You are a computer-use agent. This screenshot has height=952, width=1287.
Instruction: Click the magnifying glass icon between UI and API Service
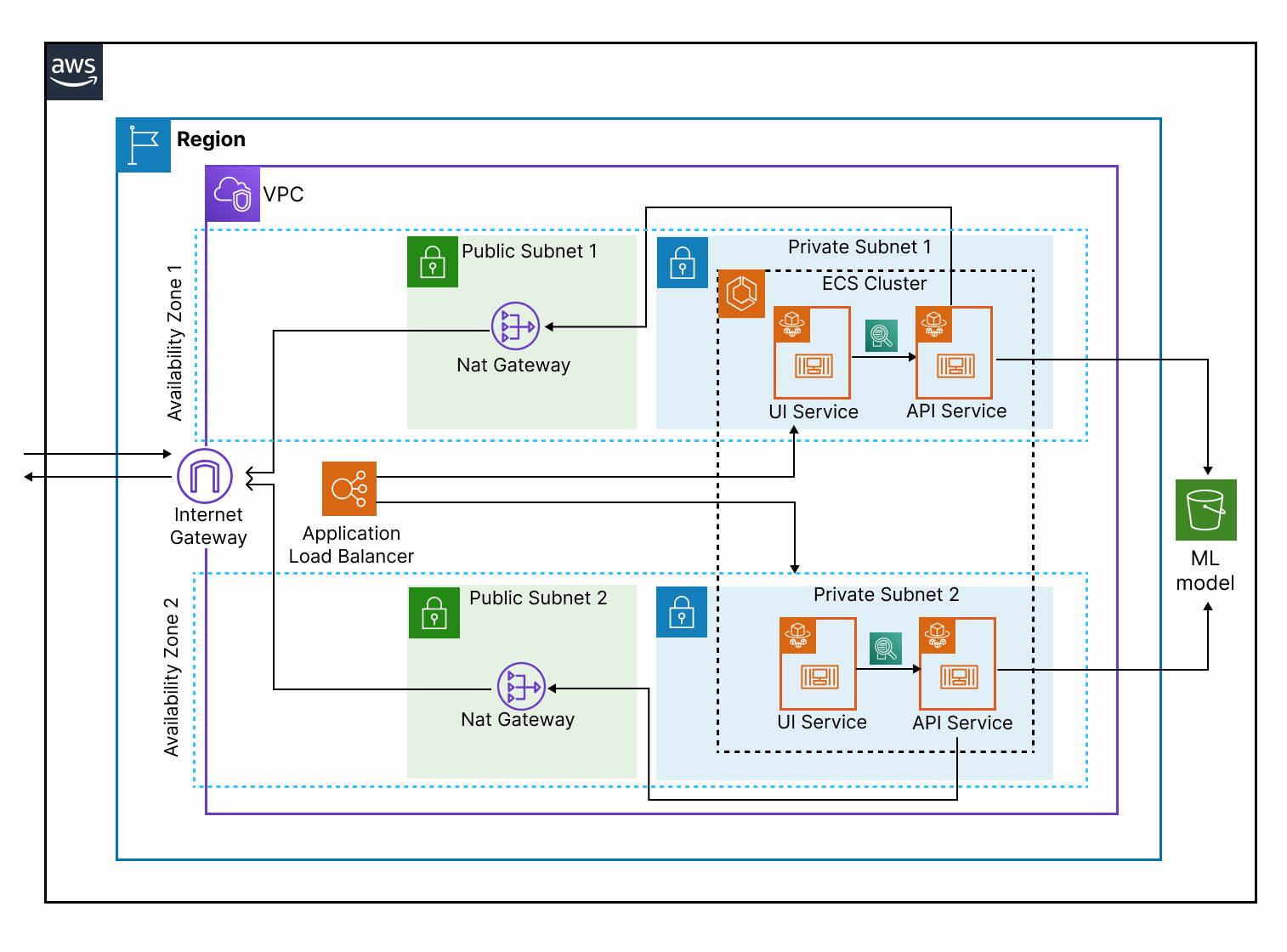880,337
